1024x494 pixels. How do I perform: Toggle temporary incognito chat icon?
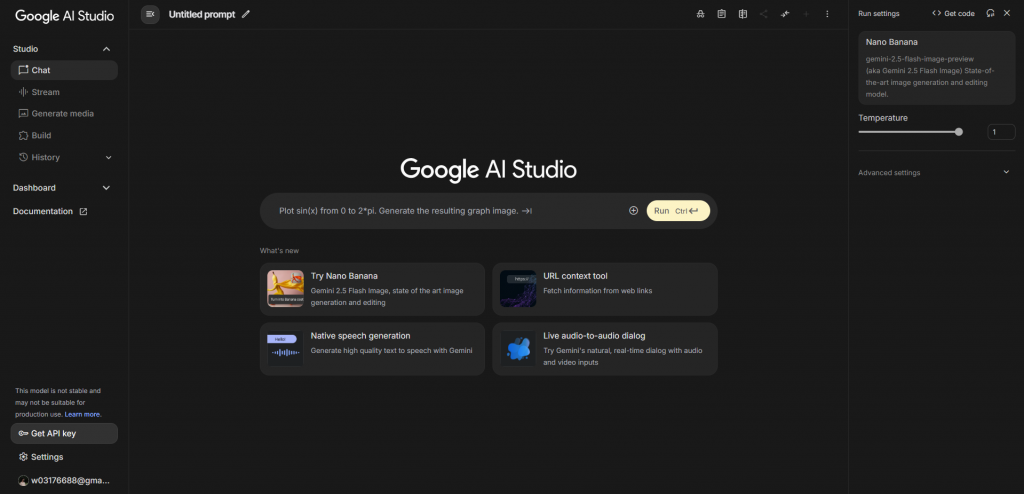pyautogui.click(x=700, y=14)
